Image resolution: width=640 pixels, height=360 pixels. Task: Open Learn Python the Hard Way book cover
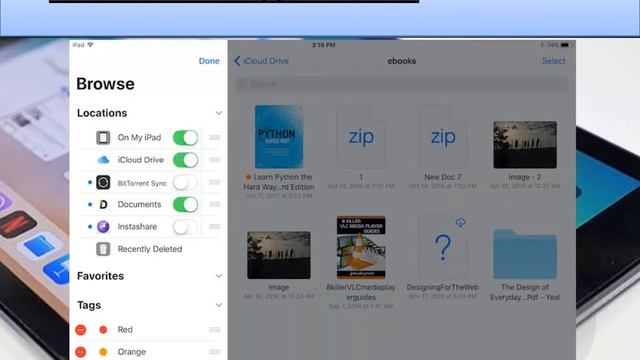pyautogui.click(x=279, y=137)
